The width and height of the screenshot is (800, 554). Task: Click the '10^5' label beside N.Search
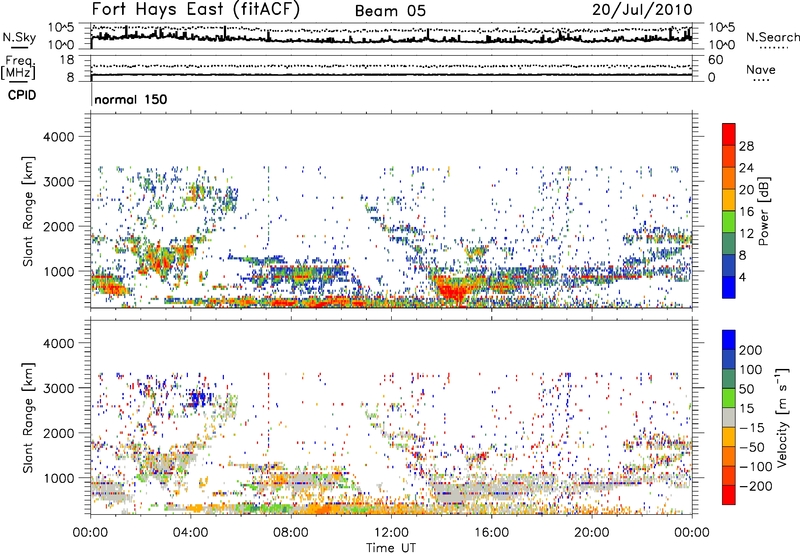[x=722, y=27]
